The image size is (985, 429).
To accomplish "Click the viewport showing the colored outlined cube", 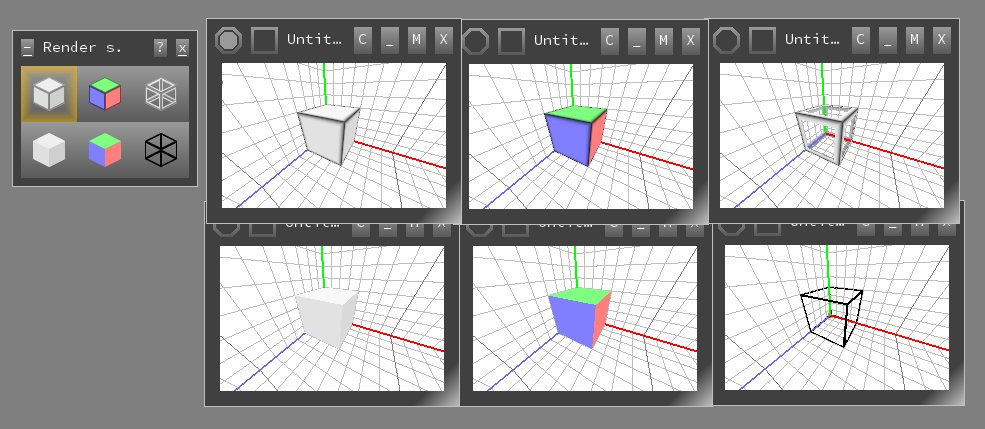I will coord(581,136).
